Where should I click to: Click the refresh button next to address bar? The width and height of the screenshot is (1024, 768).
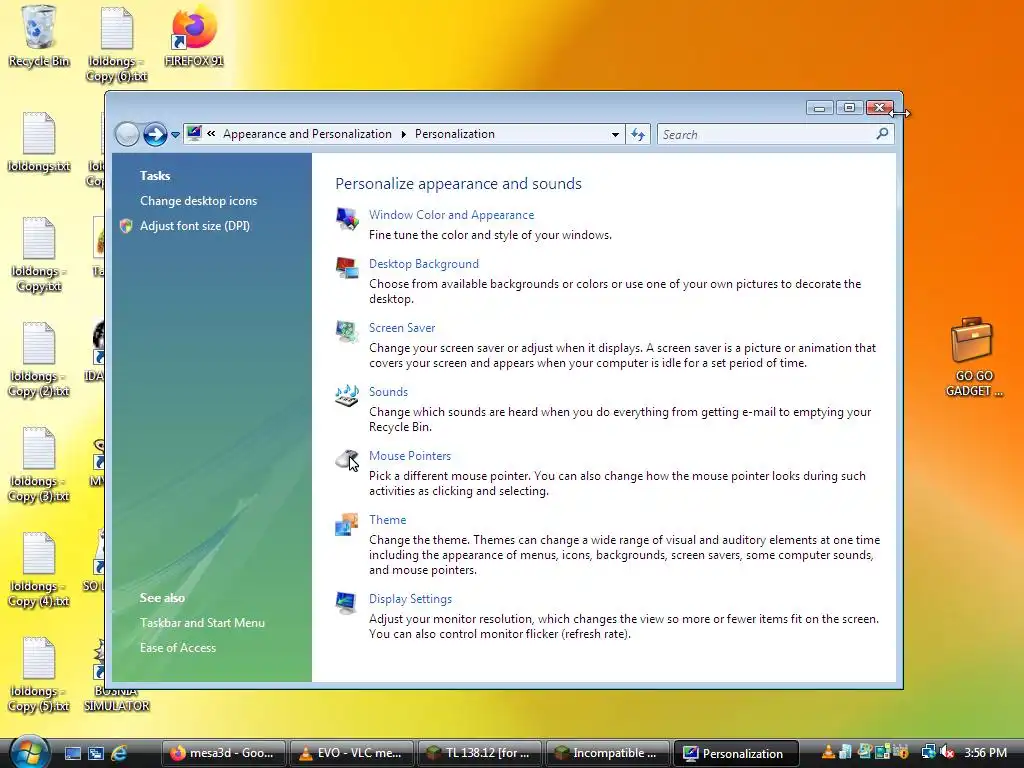point(638,135)
